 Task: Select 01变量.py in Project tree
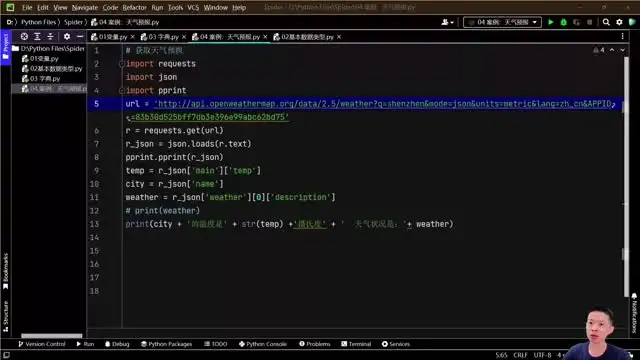point(40,58)
